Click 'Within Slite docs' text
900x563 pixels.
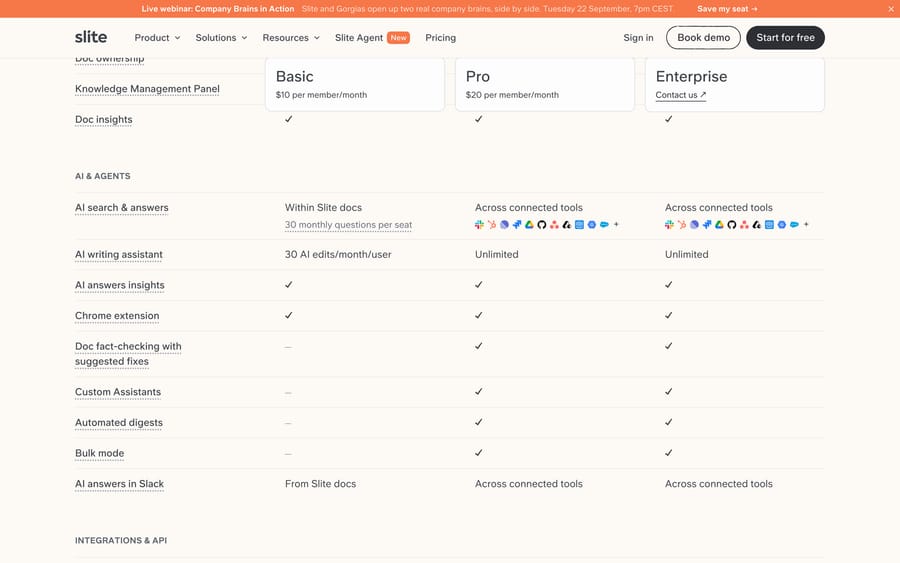(x=323, y=208)
